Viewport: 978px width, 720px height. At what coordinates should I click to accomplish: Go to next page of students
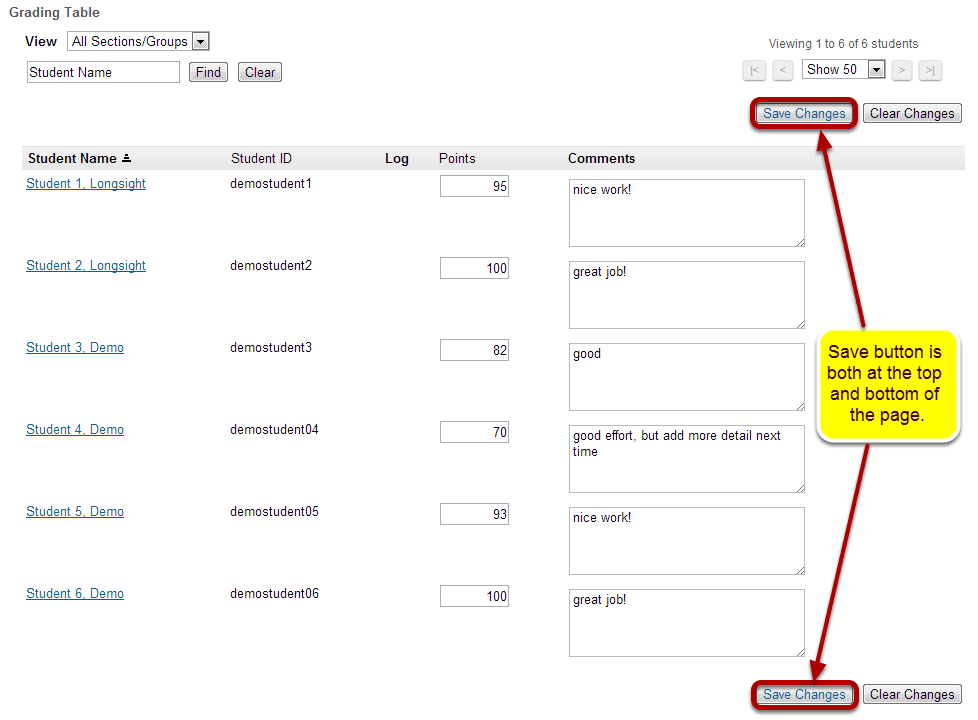[901, 71]
